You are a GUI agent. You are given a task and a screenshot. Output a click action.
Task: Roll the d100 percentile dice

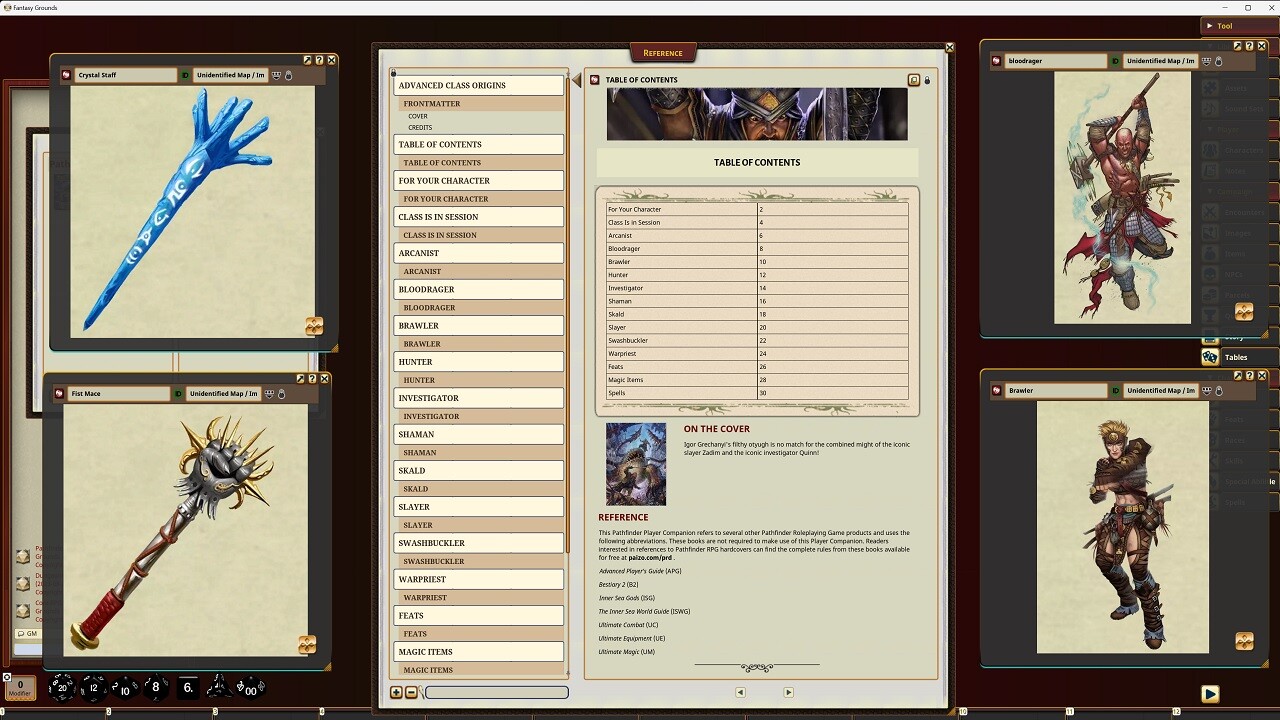pyautogui.click(x=250, y=690)
